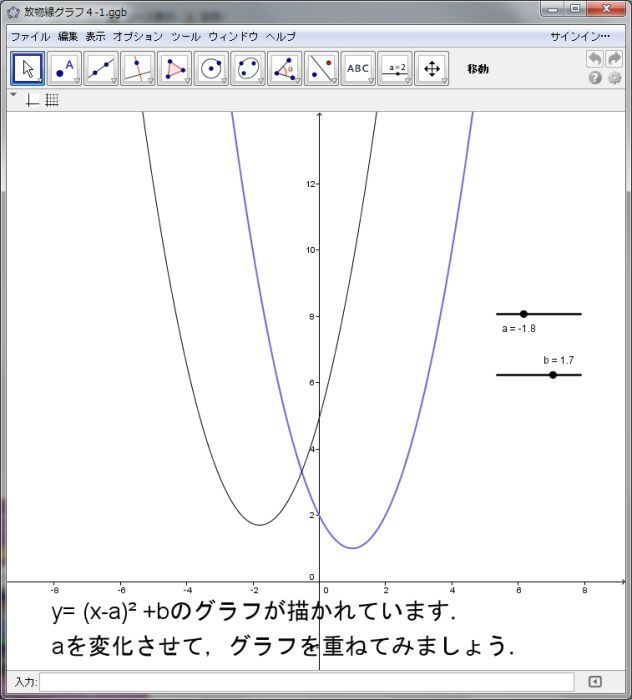The width and height of the screenshot is (632, 700).
Task: Expand the Point tool dropdown arrow
Action: [77, 81]
